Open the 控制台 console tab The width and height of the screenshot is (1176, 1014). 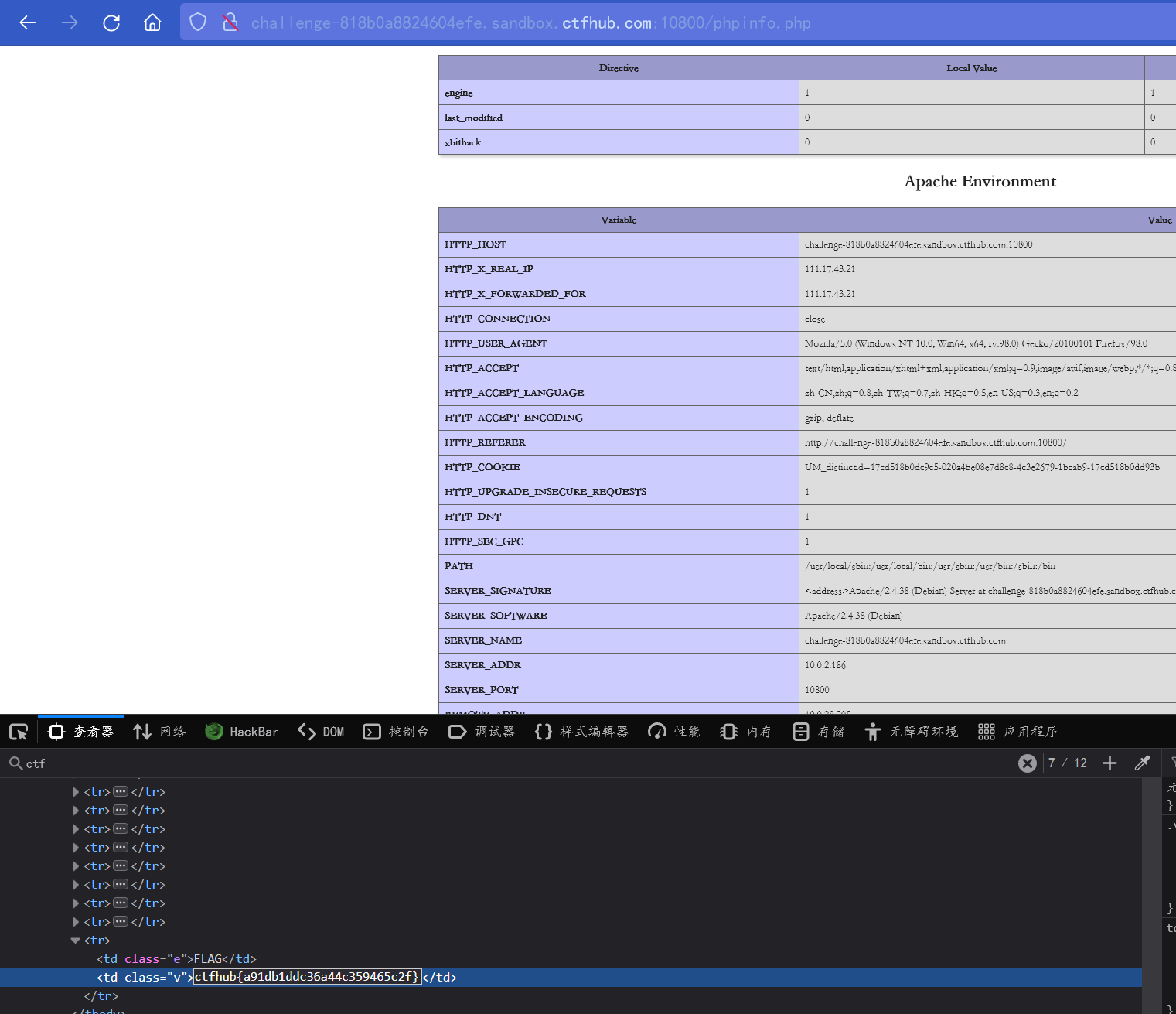tap(396, 732)
